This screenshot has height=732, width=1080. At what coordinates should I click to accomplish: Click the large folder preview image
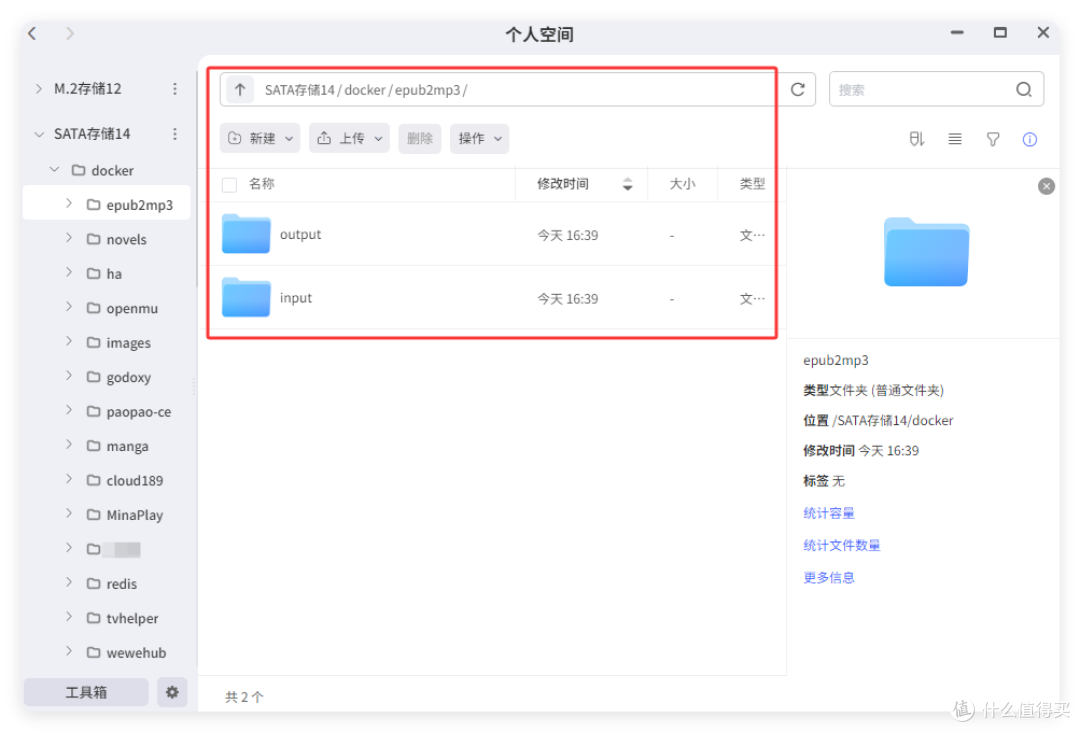pyautogui.click(x=926, y=252)
